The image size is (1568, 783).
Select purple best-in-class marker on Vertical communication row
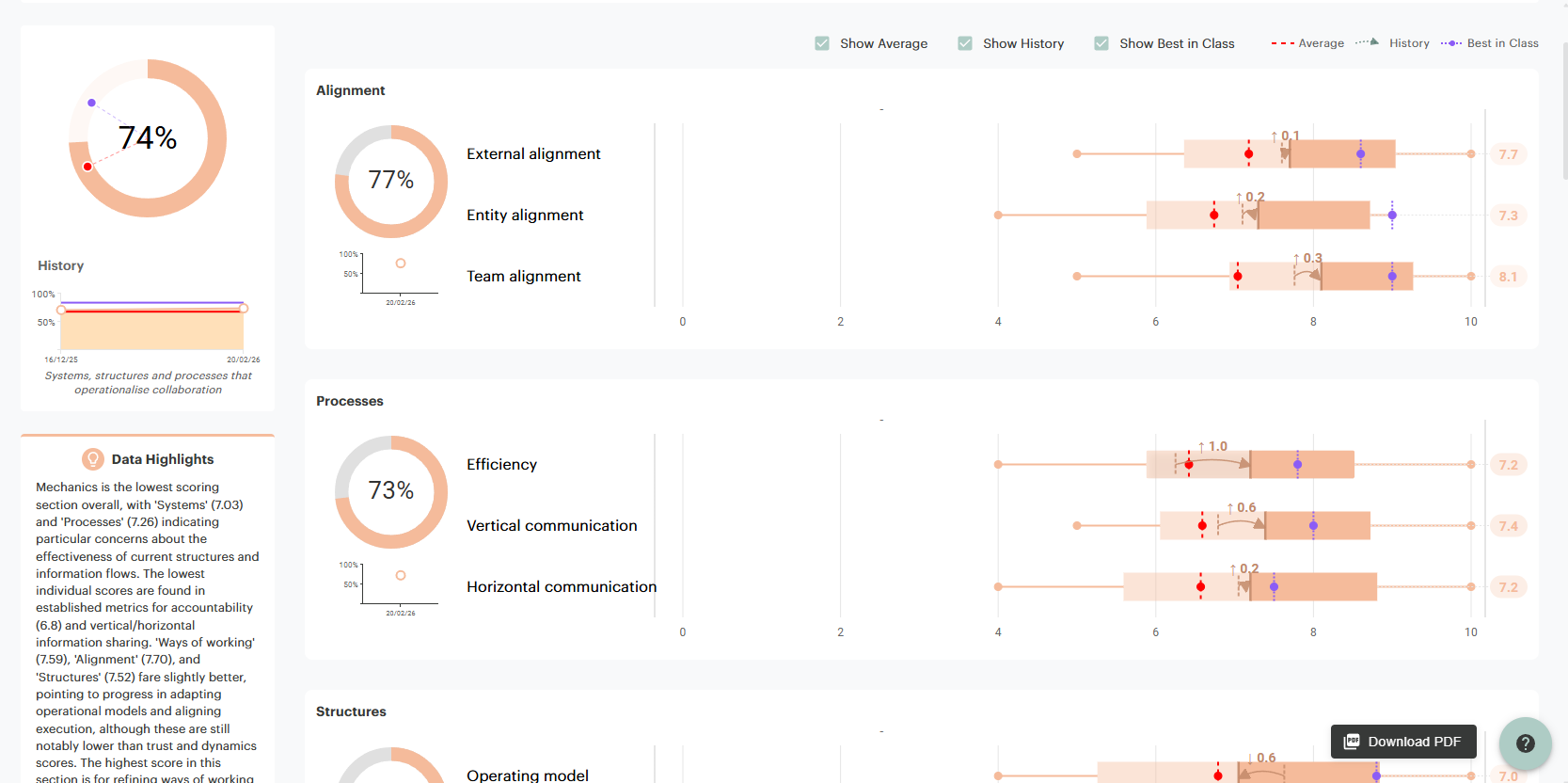(1313, 525)
